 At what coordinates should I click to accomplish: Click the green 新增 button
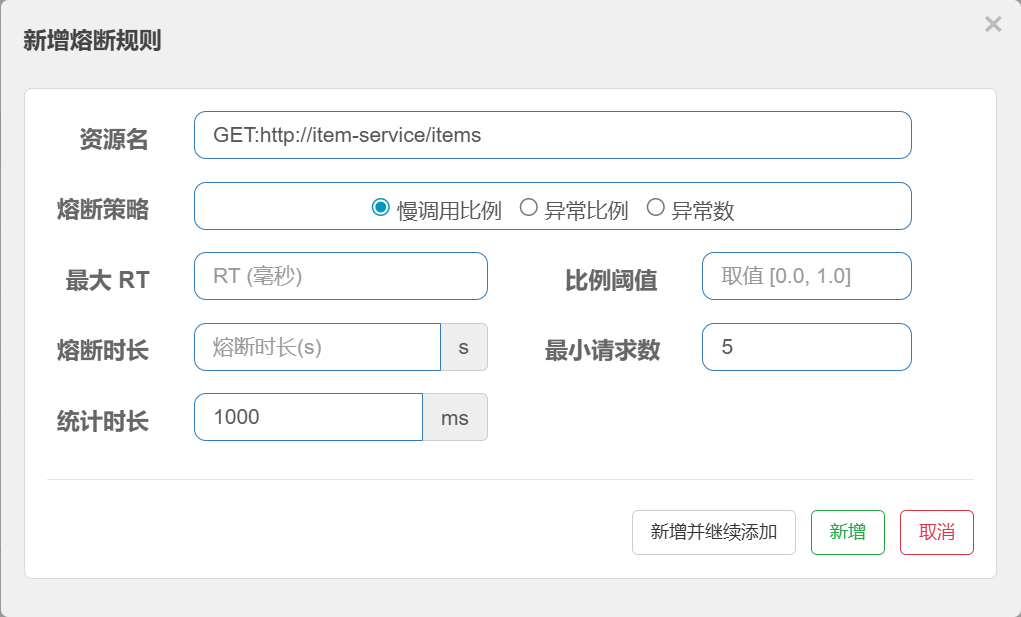[848, 532]
